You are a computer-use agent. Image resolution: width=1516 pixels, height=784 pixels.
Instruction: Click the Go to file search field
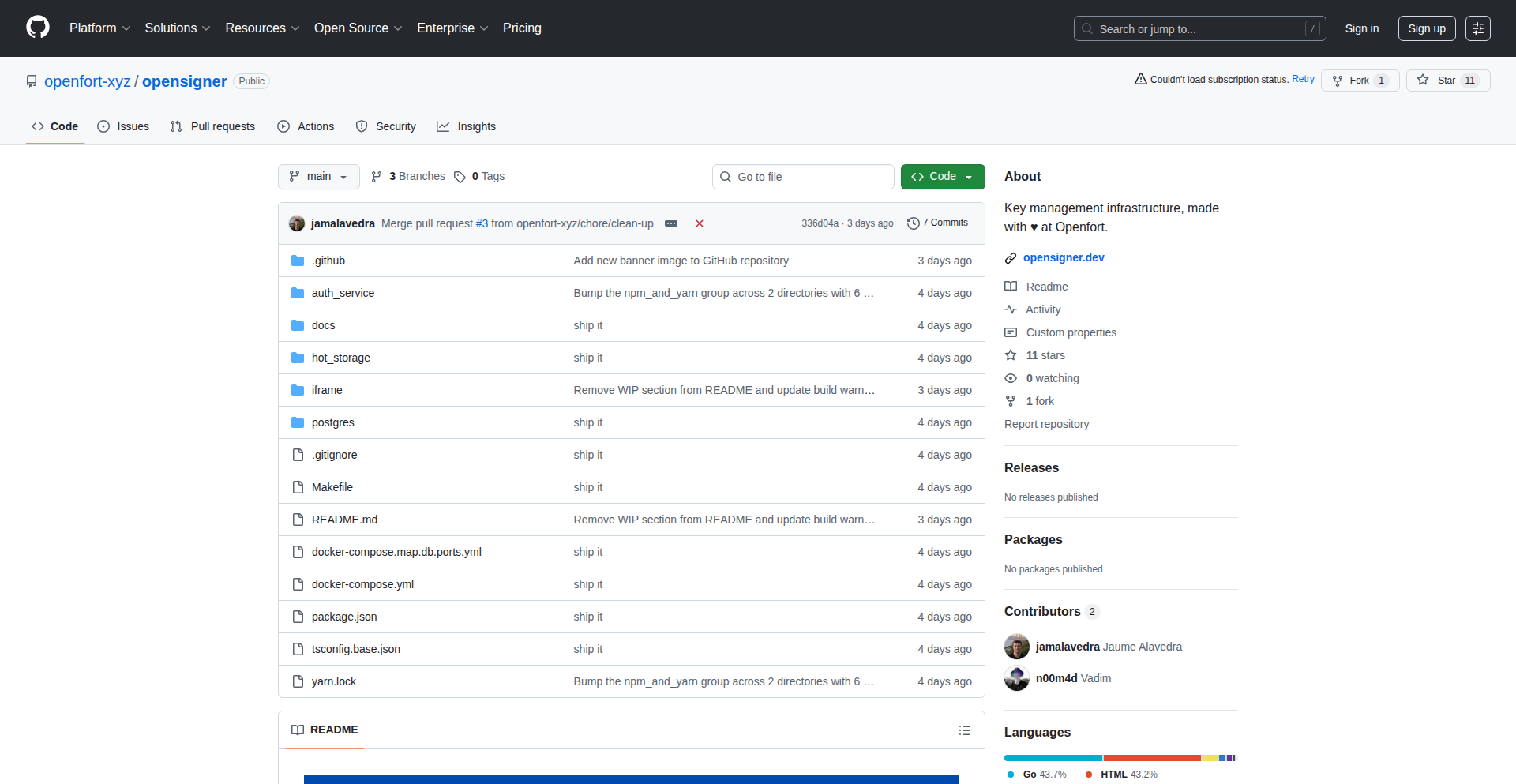(803, 177)
